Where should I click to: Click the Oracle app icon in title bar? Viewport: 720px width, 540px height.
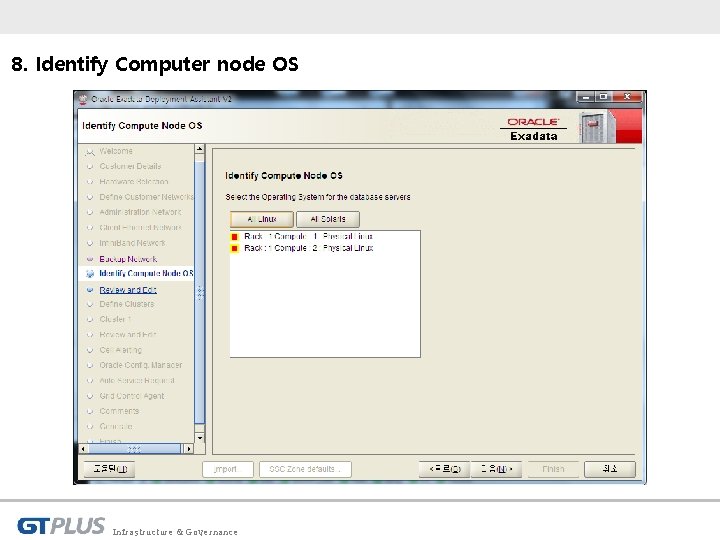[x=83, y=99]
